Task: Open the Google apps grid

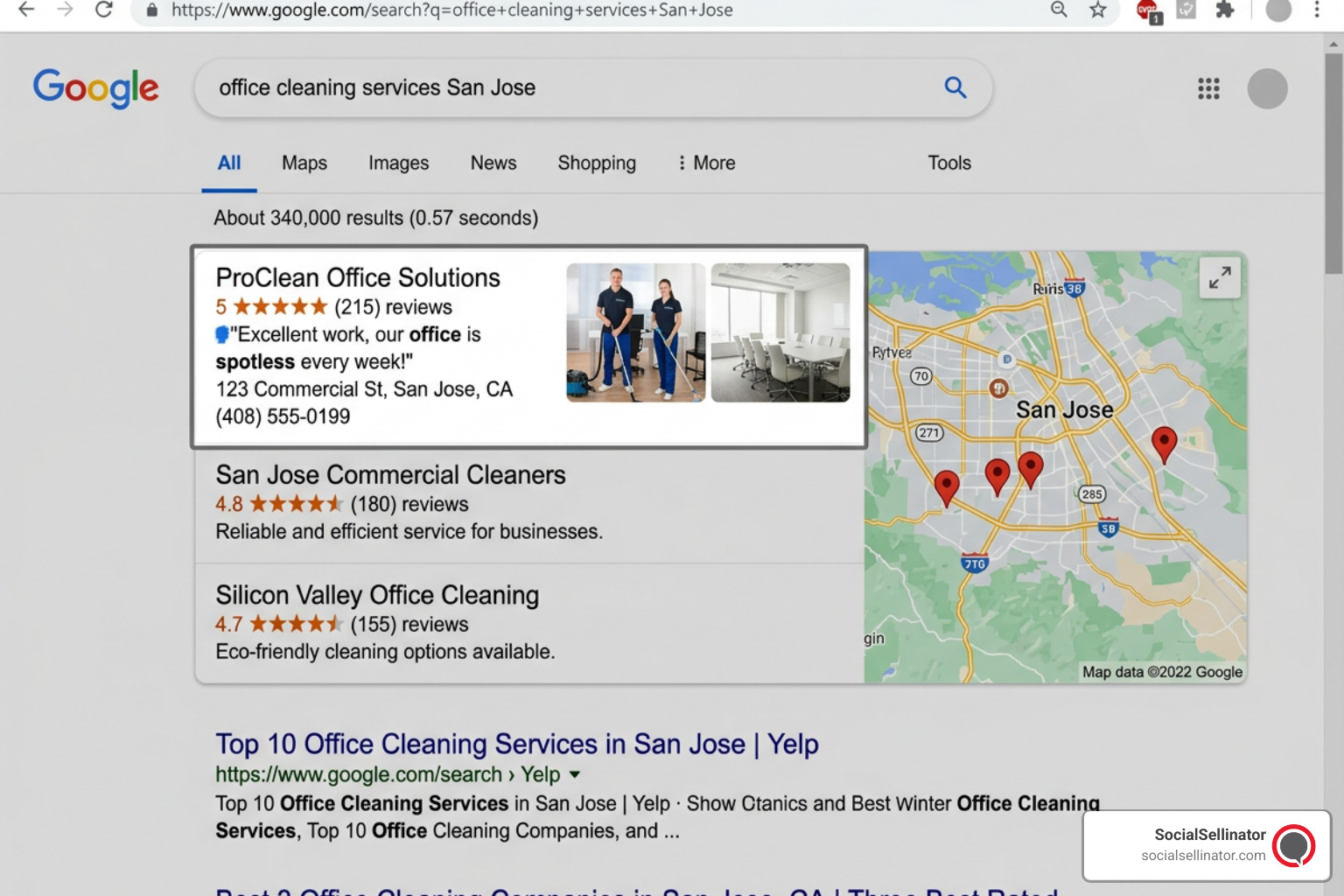Action: 1208,88
